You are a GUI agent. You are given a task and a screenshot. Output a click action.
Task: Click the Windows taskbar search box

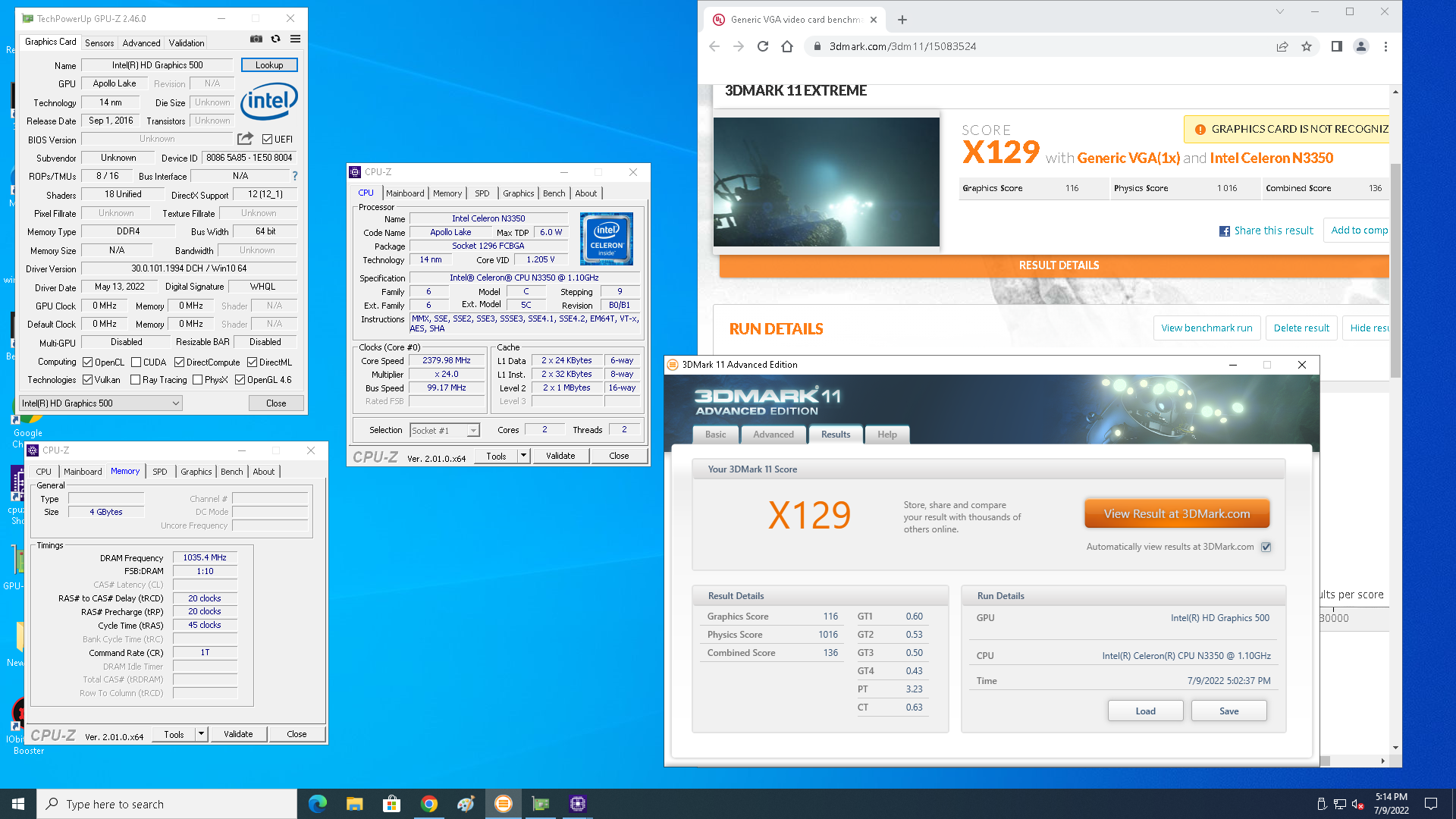point(167,804)
